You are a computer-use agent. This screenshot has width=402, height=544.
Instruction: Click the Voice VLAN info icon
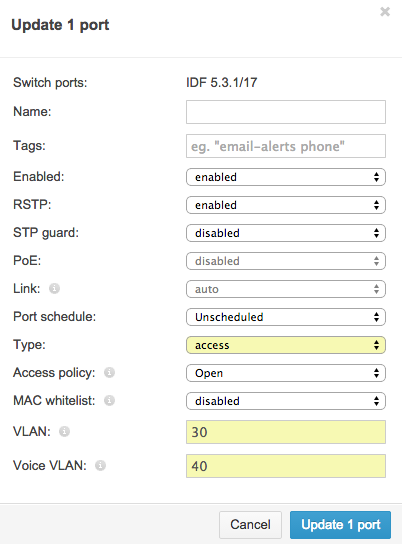101,465
